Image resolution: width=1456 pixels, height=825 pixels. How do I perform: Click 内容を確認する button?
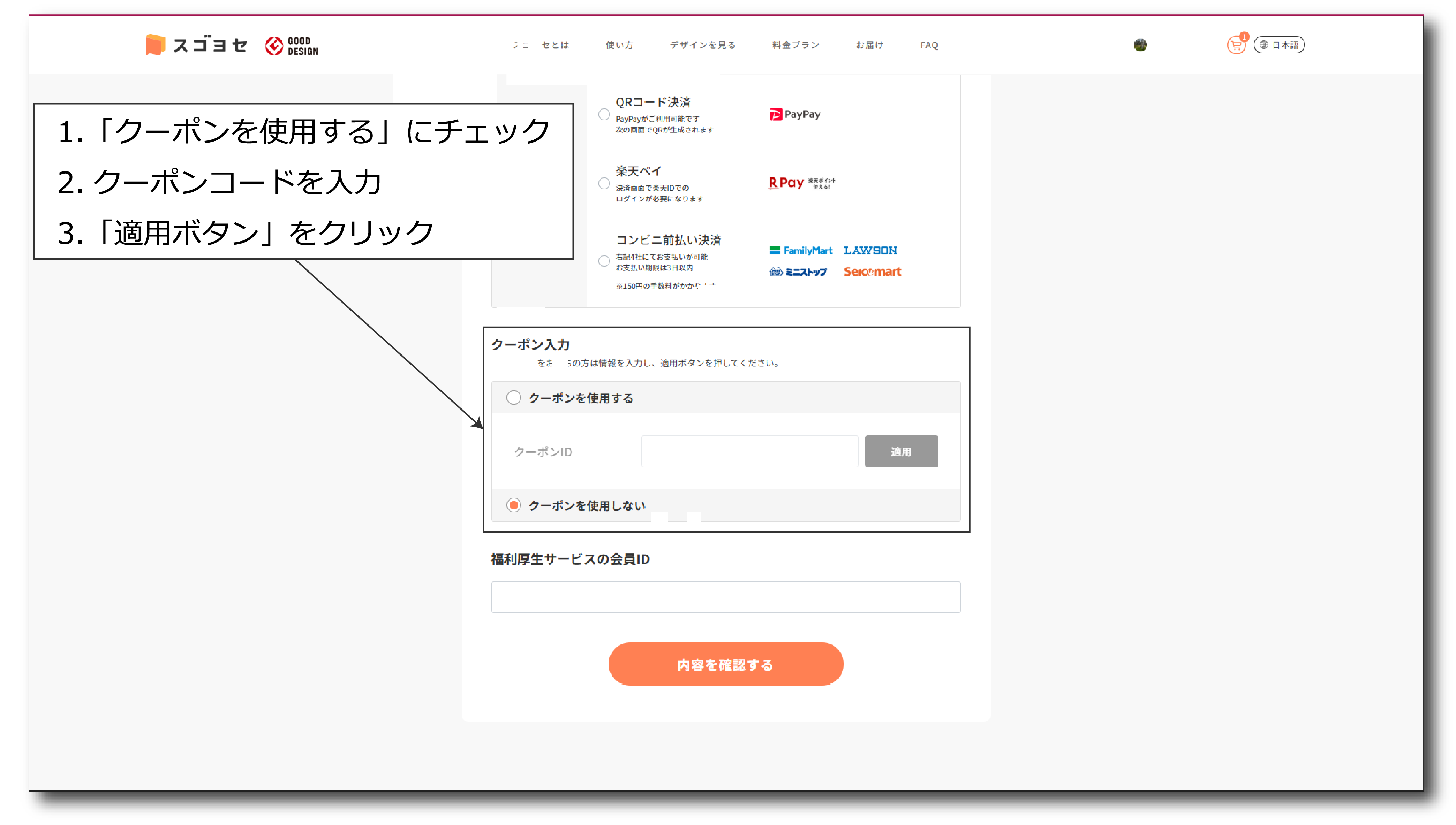pyautogui.click(x=725, y=664)
